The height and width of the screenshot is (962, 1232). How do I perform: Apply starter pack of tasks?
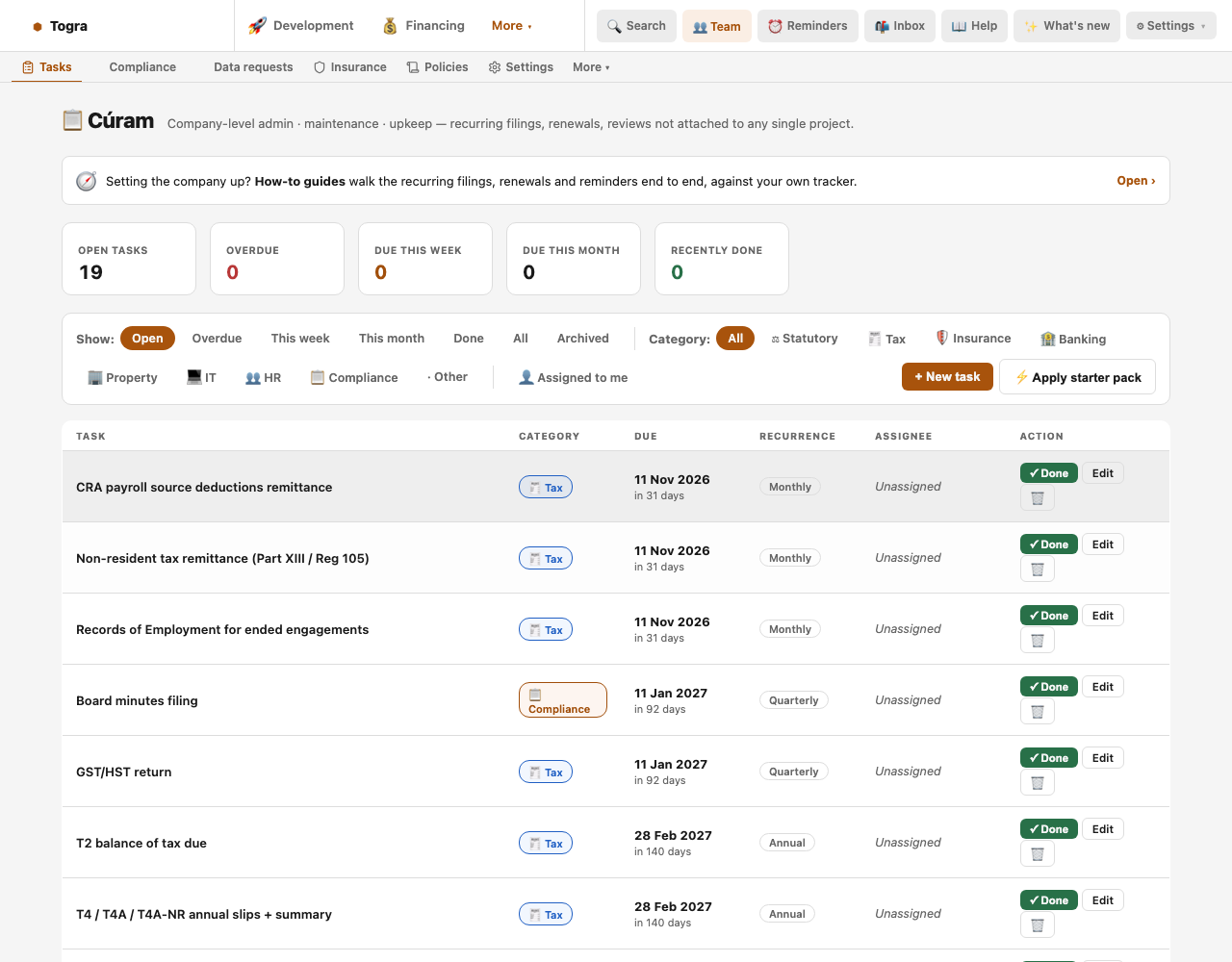click(x=1077, y=377)
